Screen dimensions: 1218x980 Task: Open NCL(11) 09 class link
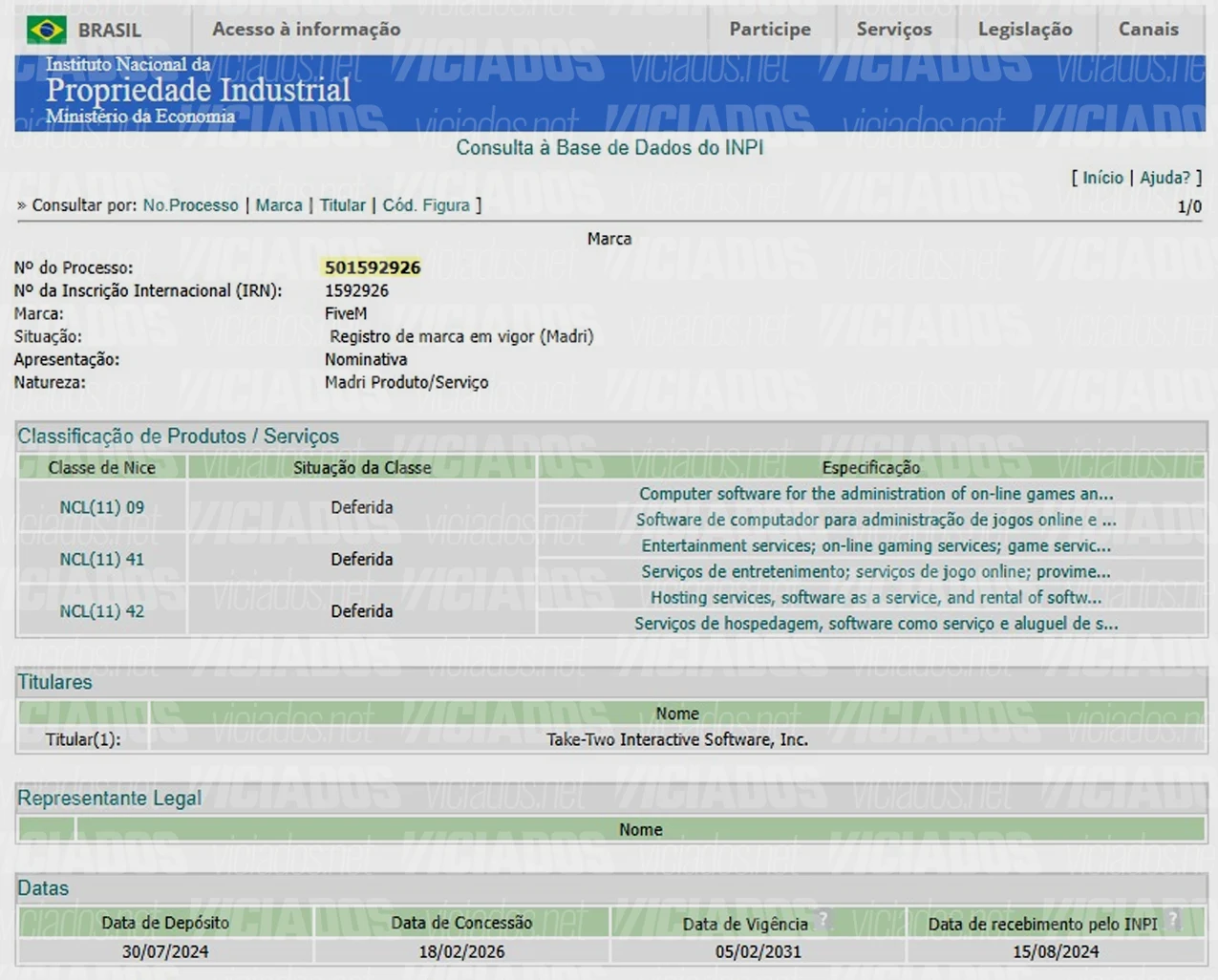(x=102, y=508)
